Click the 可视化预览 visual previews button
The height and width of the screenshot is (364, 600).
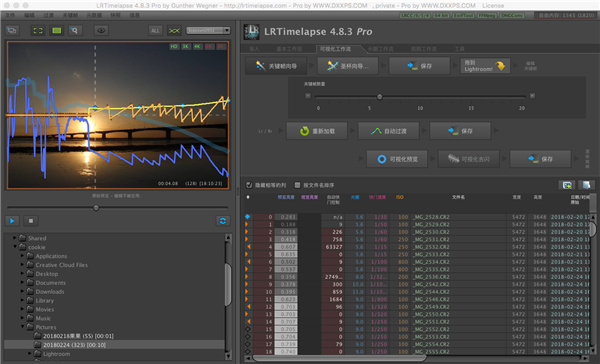397,159
